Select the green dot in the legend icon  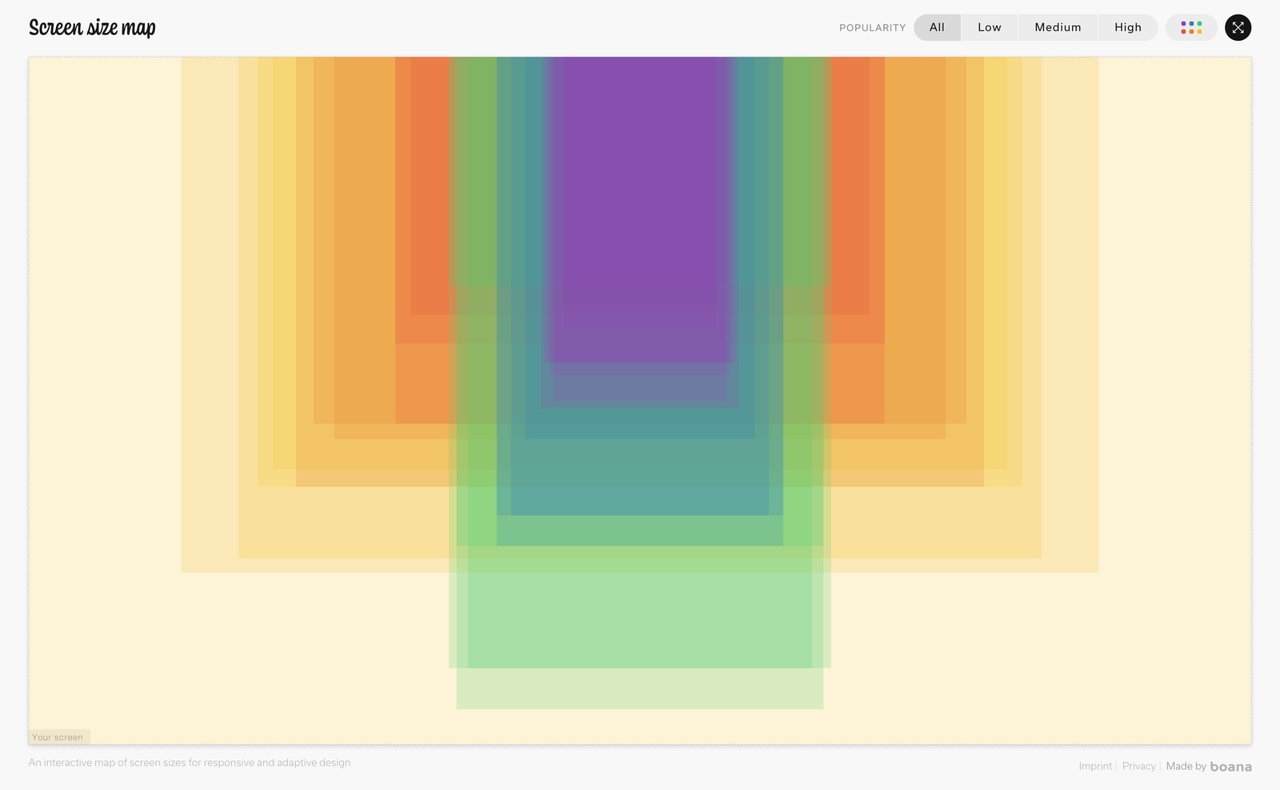point(1200,23)
